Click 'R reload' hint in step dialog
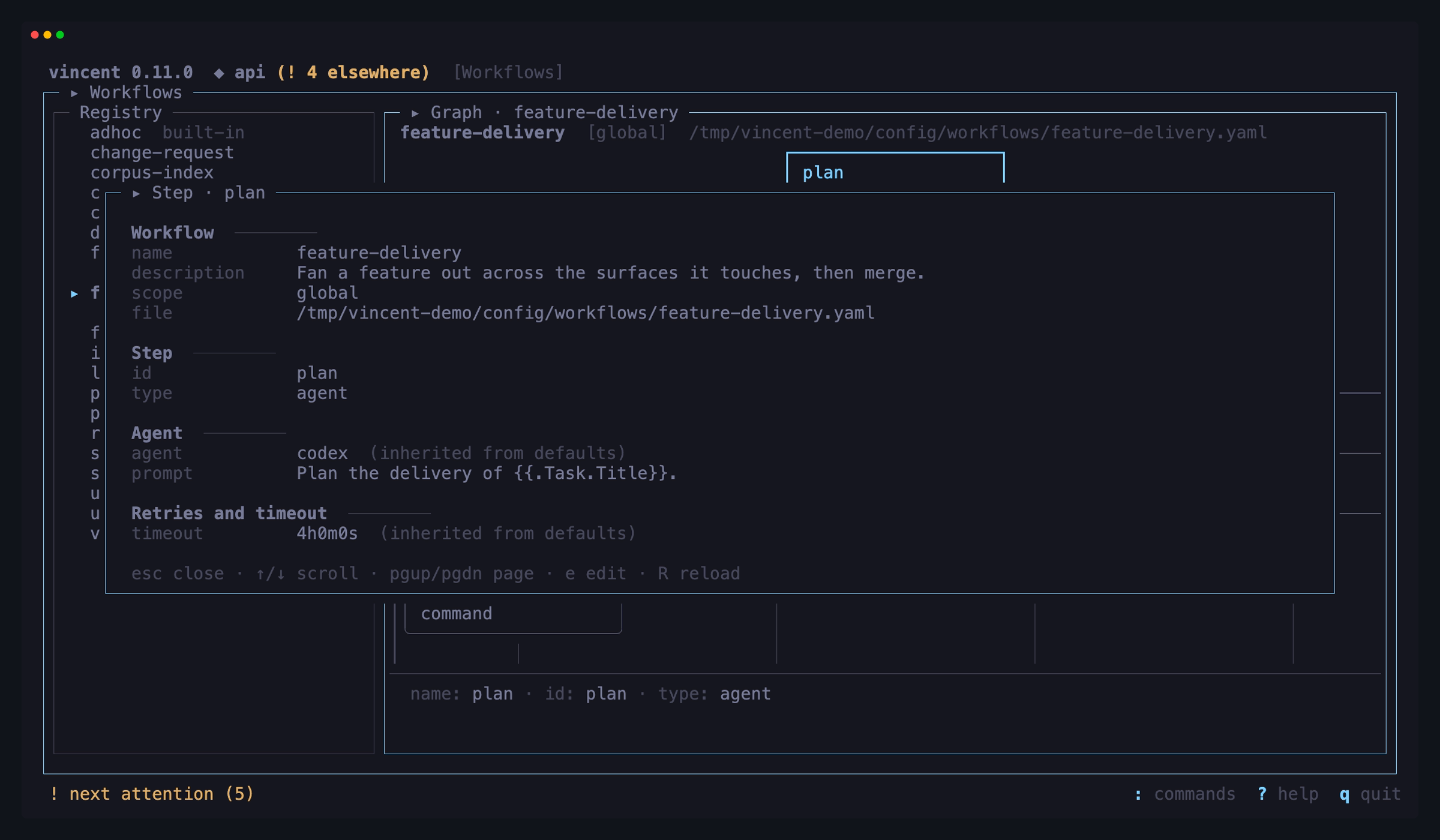The width and height of the screenshot is (1440, 840). pos(699,574)
